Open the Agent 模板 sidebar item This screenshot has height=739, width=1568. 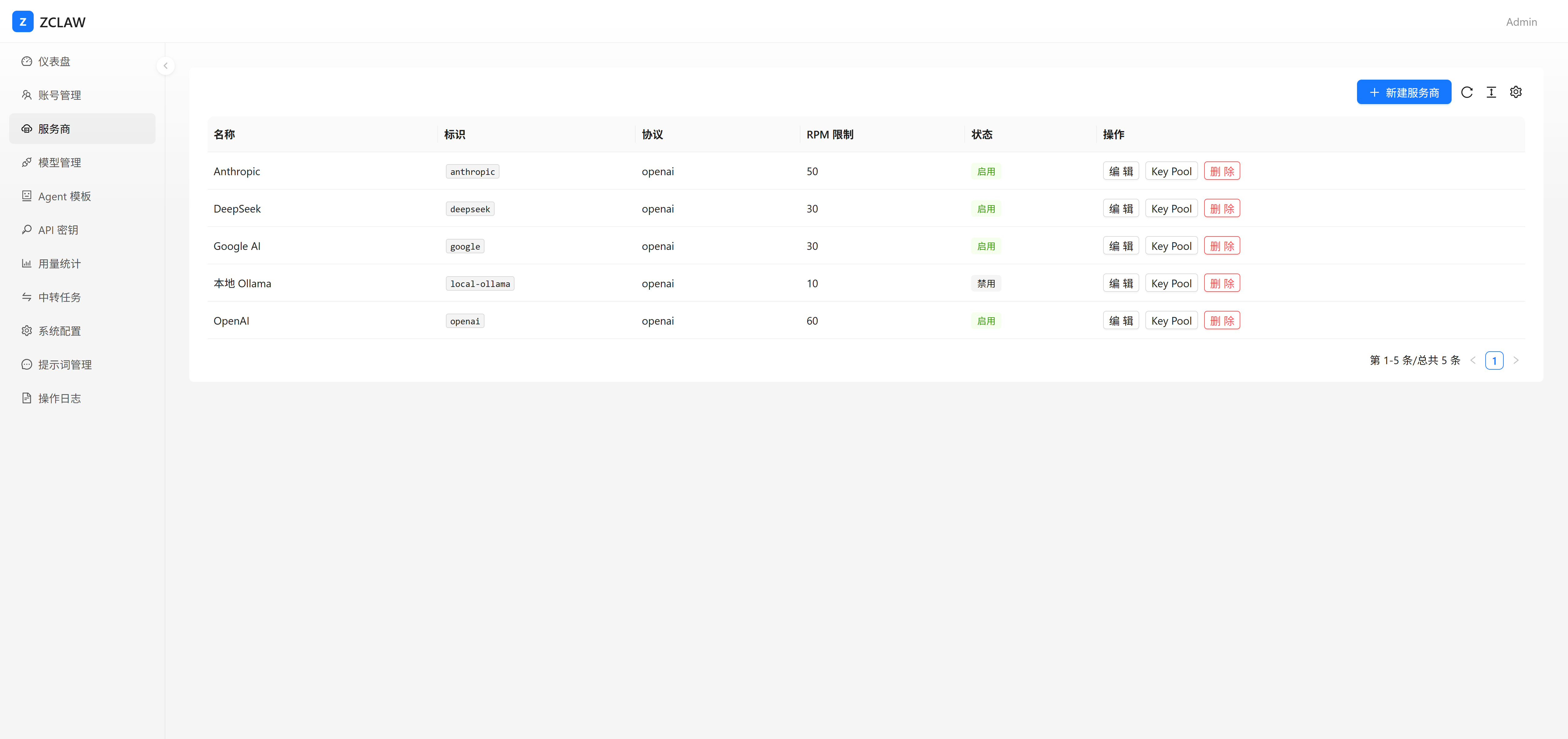tap(64, 196)
